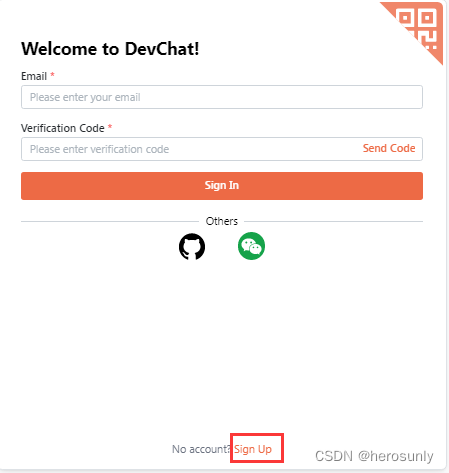Click the CSDN watermark text
The height and width of the screenshot is (473, 449).
point(334,456)
